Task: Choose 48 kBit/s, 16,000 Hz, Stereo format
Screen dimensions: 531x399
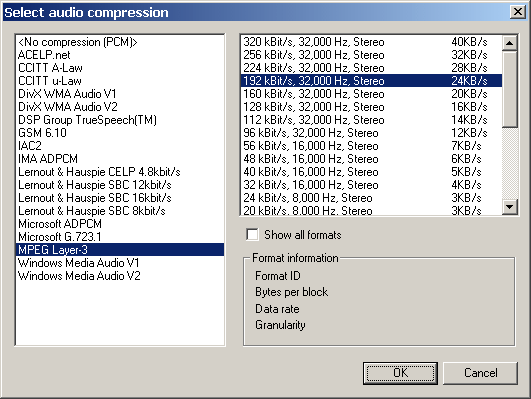Action: coord(371,159)
